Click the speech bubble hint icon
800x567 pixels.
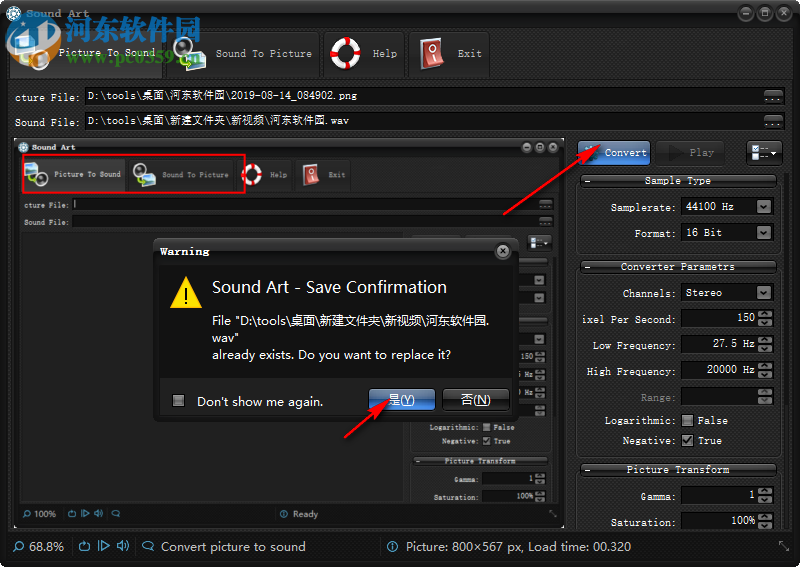click(148, 547)
